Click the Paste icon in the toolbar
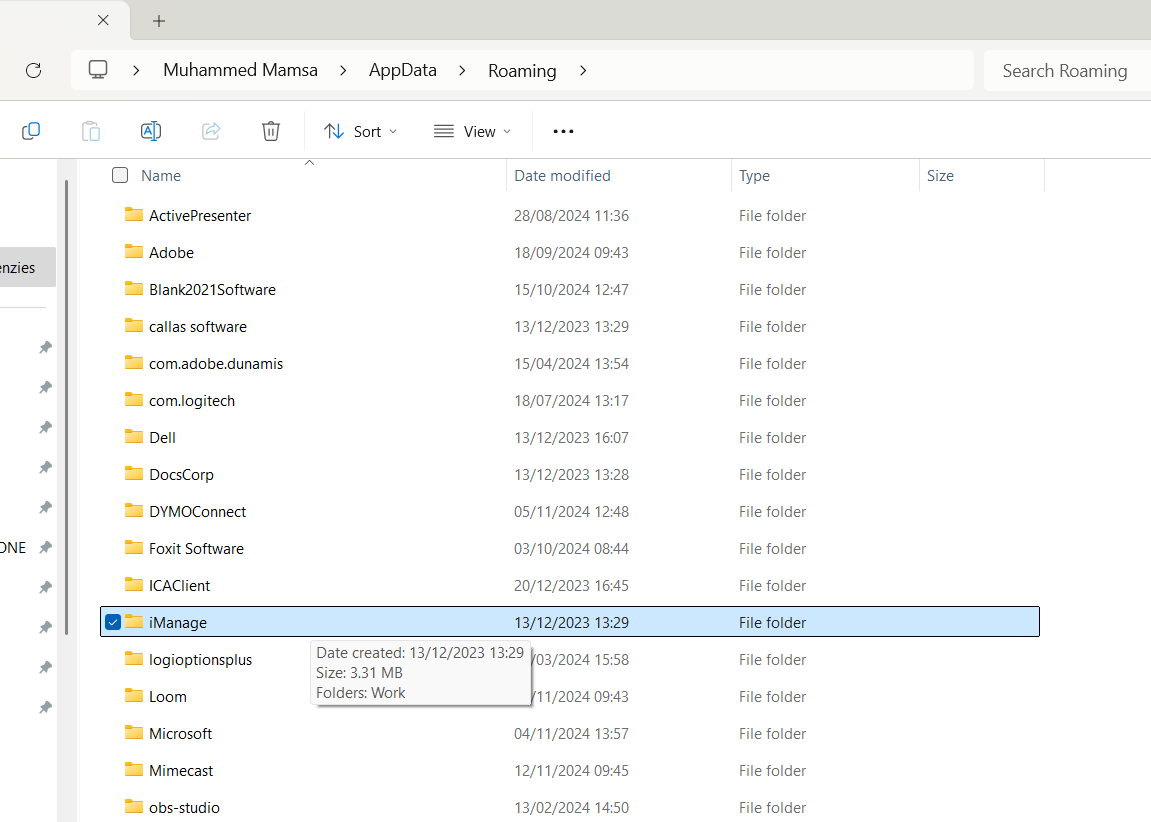The width and height of the screenshot is (1151, 822). [90, 131]
